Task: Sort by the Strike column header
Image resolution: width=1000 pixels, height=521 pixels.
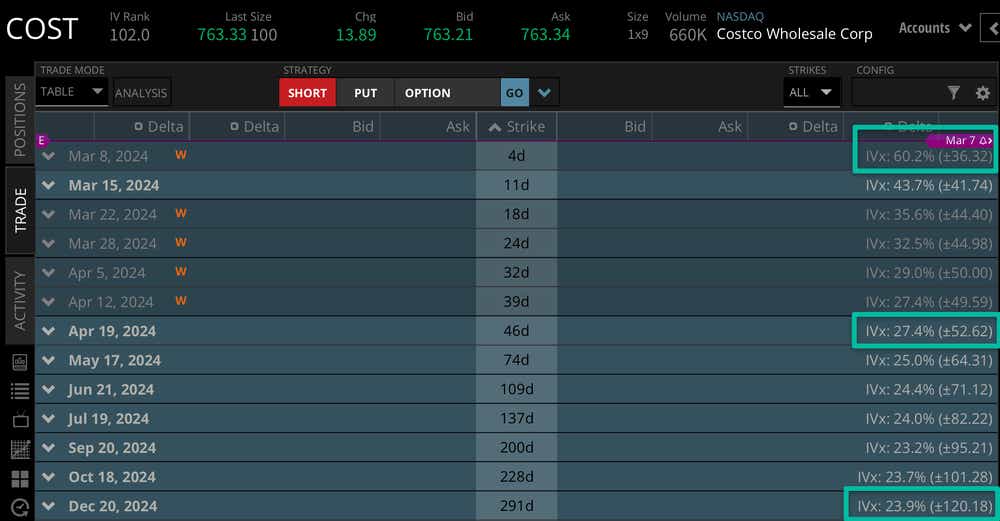Action: (x=516, y=126)
